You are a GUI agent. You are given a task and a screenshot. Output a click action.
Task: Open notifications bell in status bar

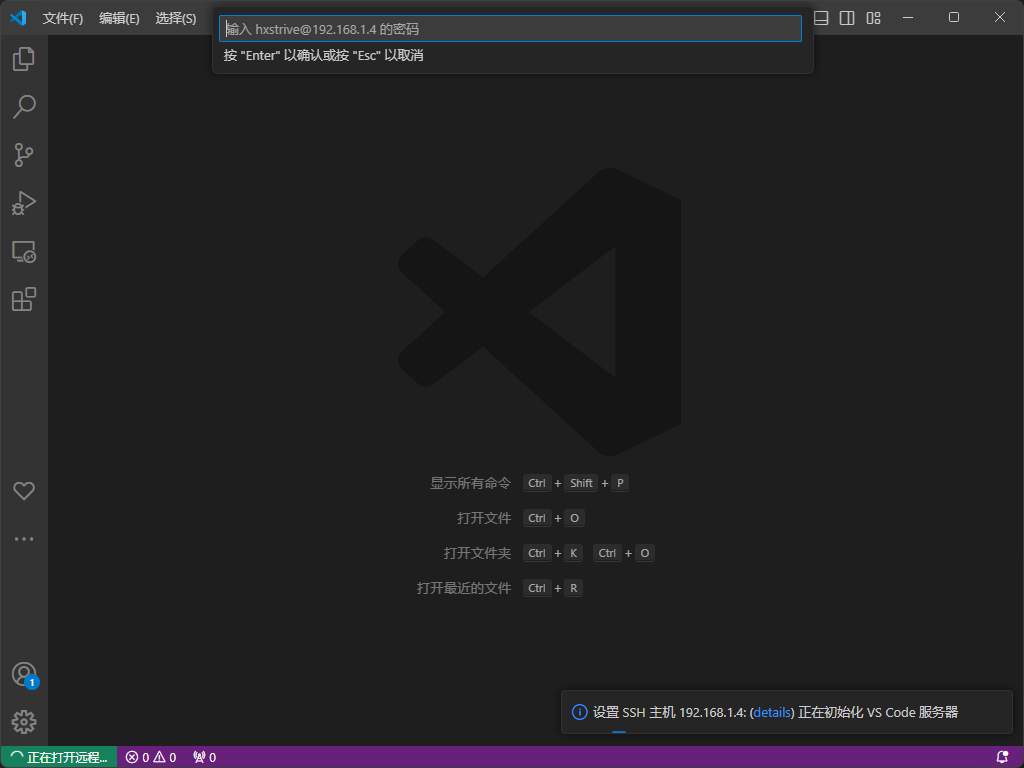(x=1002, y=757)
